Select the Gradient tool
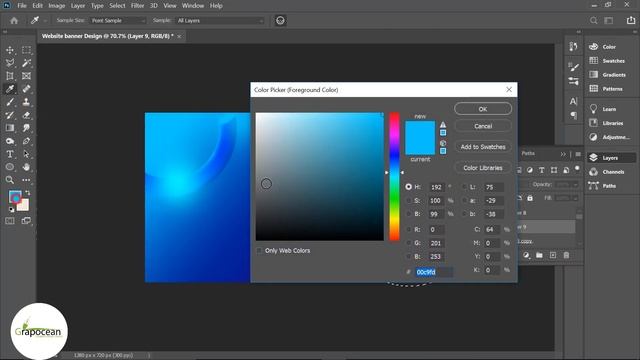 coord(10,128)
